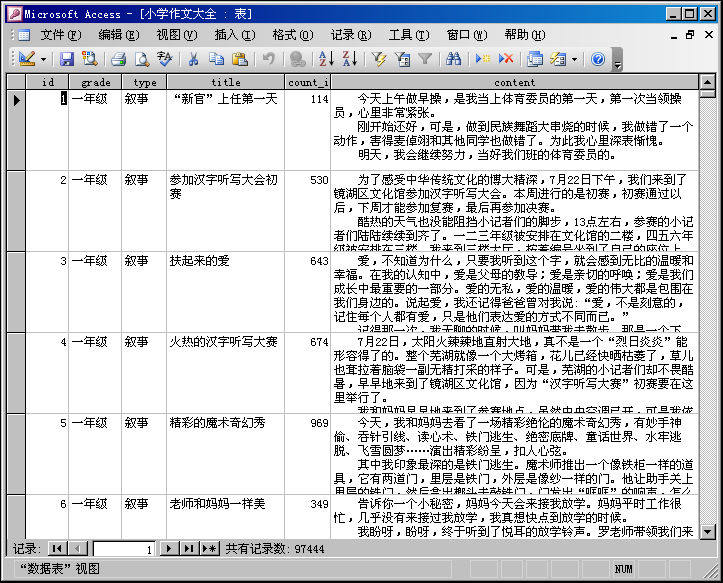Click the vertical scrollbar down arrow
Viewport: 723px width, 583px height.
(707, 531)
